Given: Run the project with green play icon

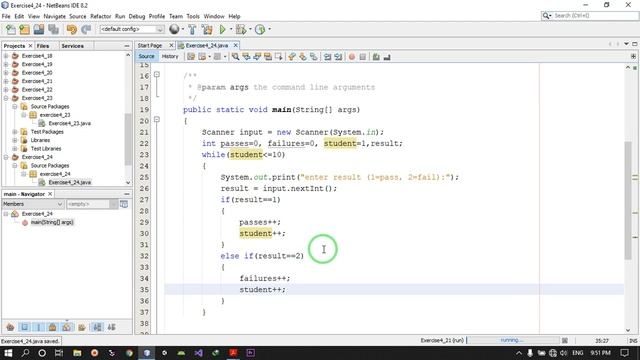Looking at the screenshot, I should (222, 29).
